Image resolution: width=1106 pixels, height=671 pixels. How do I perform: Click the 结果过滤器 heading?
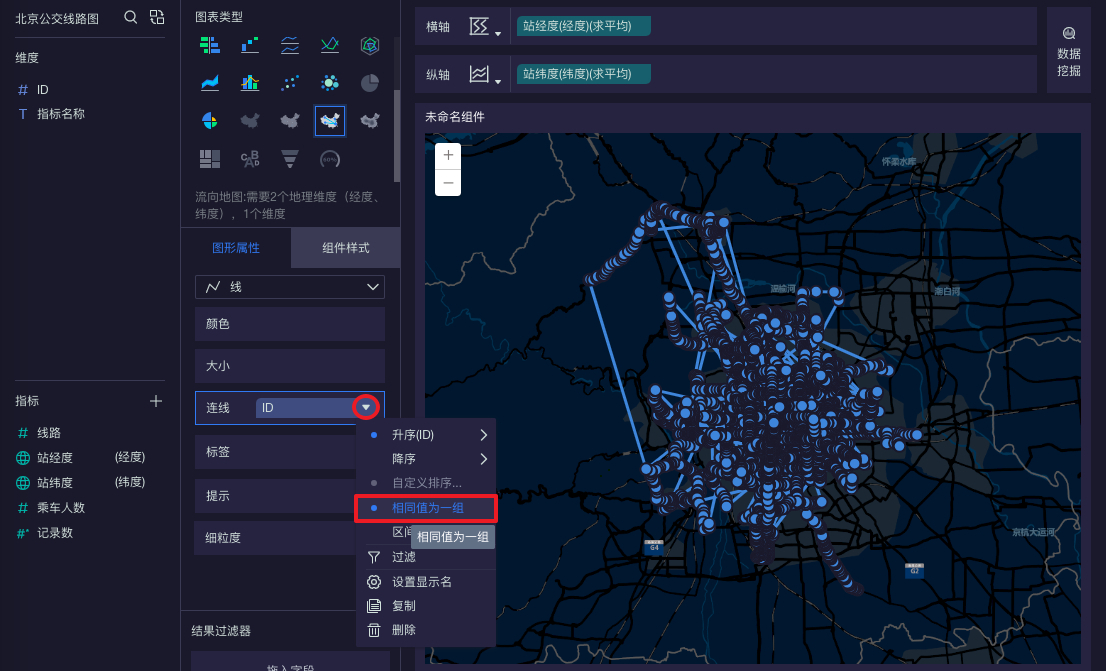point(221,631)
